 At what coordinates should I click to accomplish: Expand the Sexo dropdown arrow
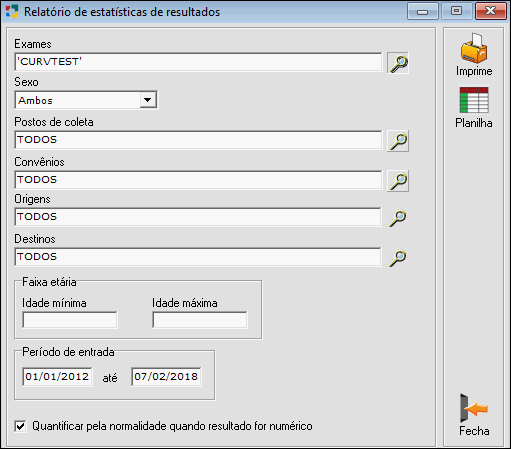pos(148,100)
